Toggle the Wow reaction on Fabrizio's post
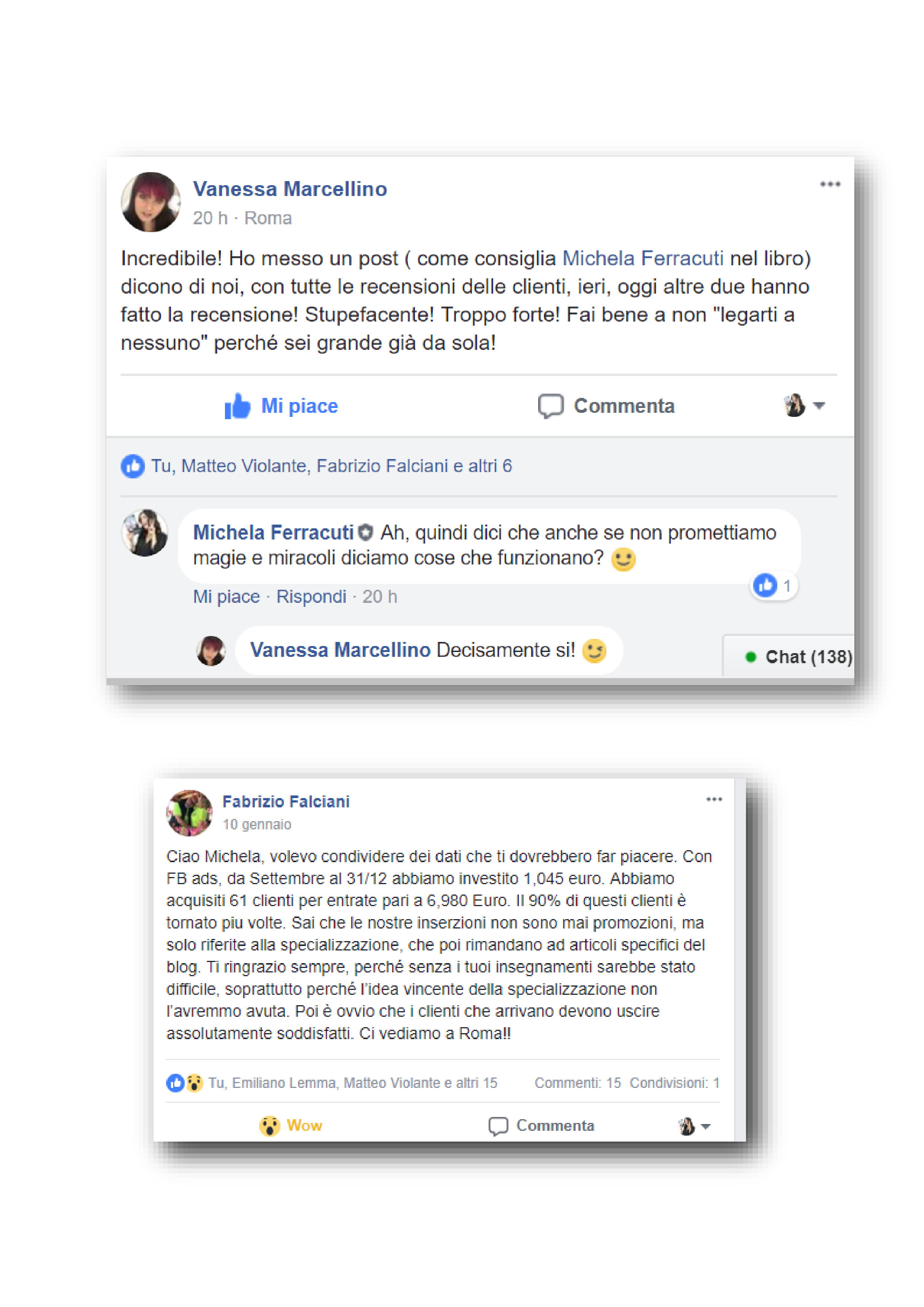Image resolution: width=924 pixels, height=1307 pixels. pos(291,1126)
